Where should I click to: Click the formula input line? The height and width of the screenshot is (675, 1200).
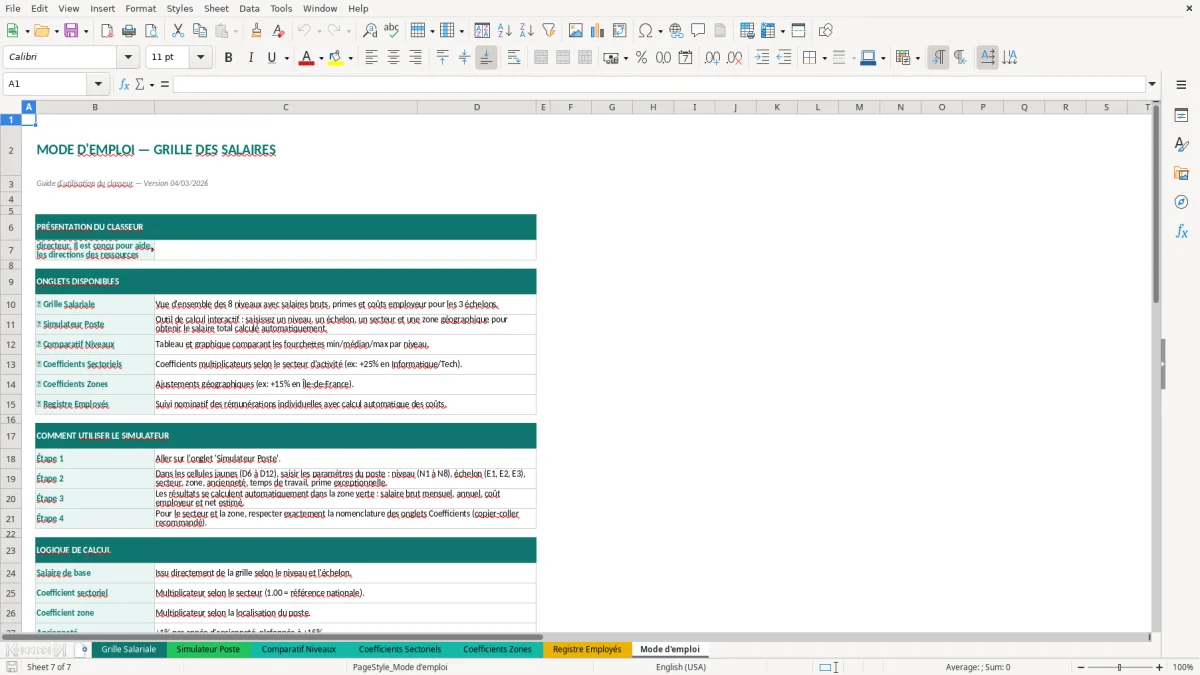tap(659, 84)
